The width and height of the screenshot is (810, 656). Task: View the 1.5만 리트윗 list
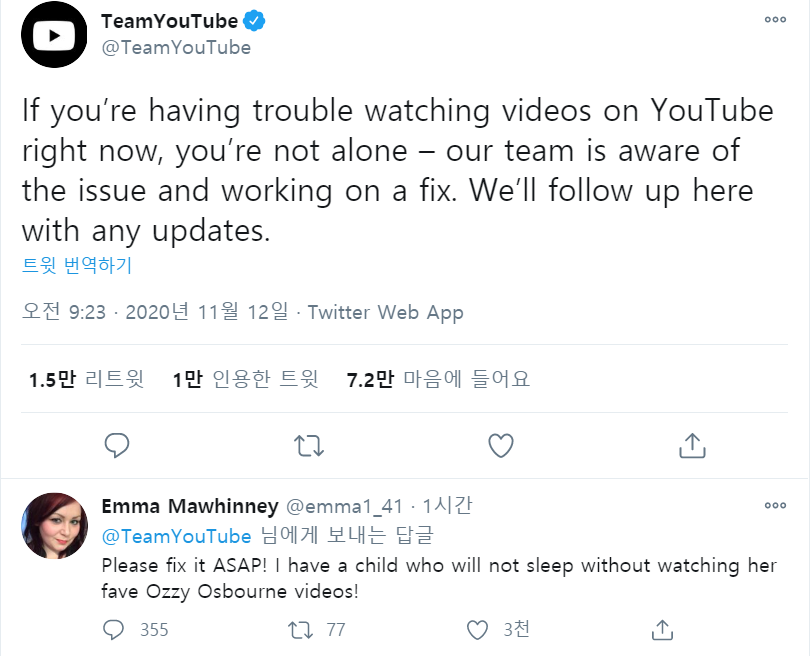click(86, 379)
